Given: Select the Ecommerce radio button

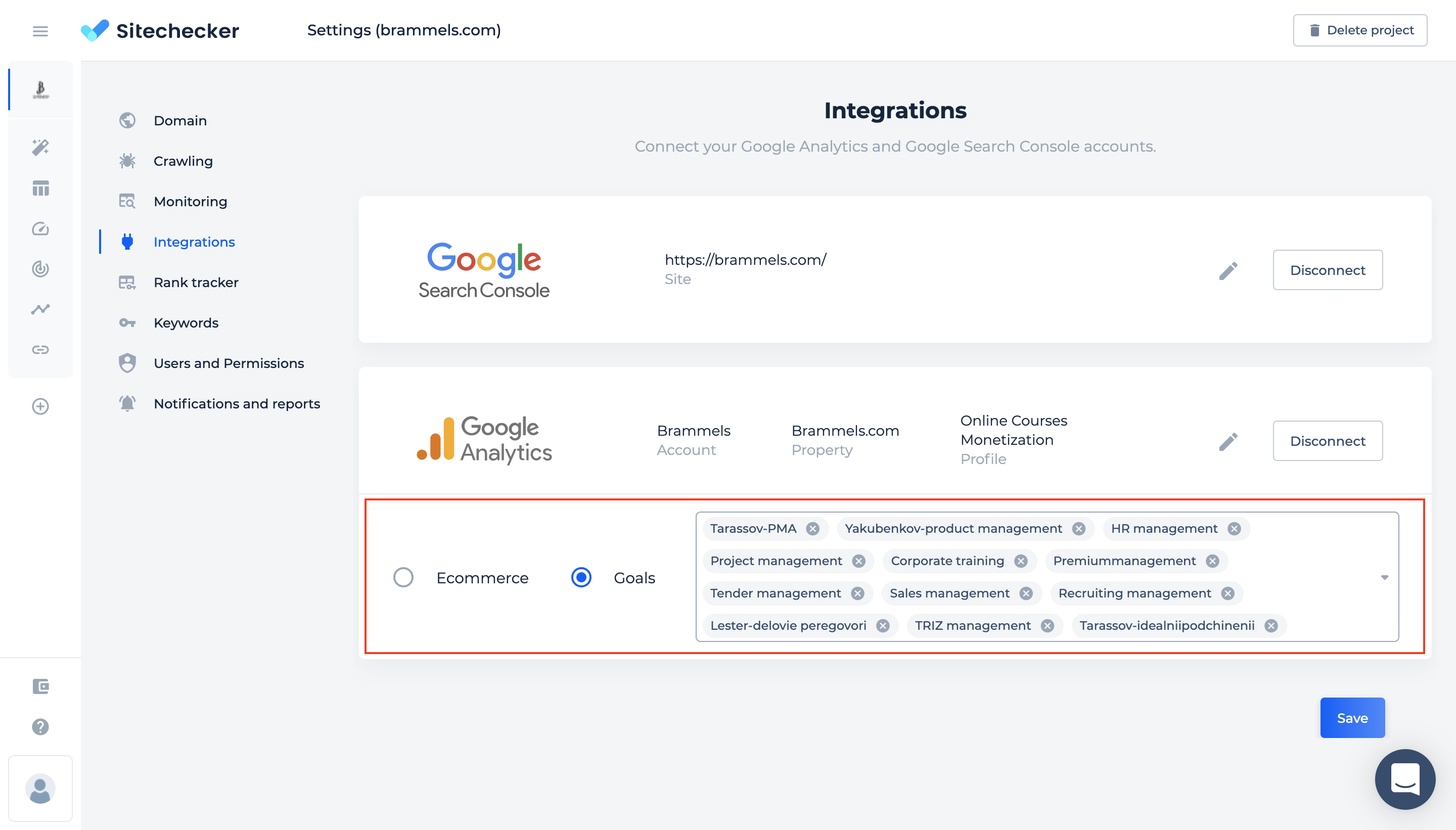Looking at the screenshot, I should pyautogui.click(x=403, y=577).
